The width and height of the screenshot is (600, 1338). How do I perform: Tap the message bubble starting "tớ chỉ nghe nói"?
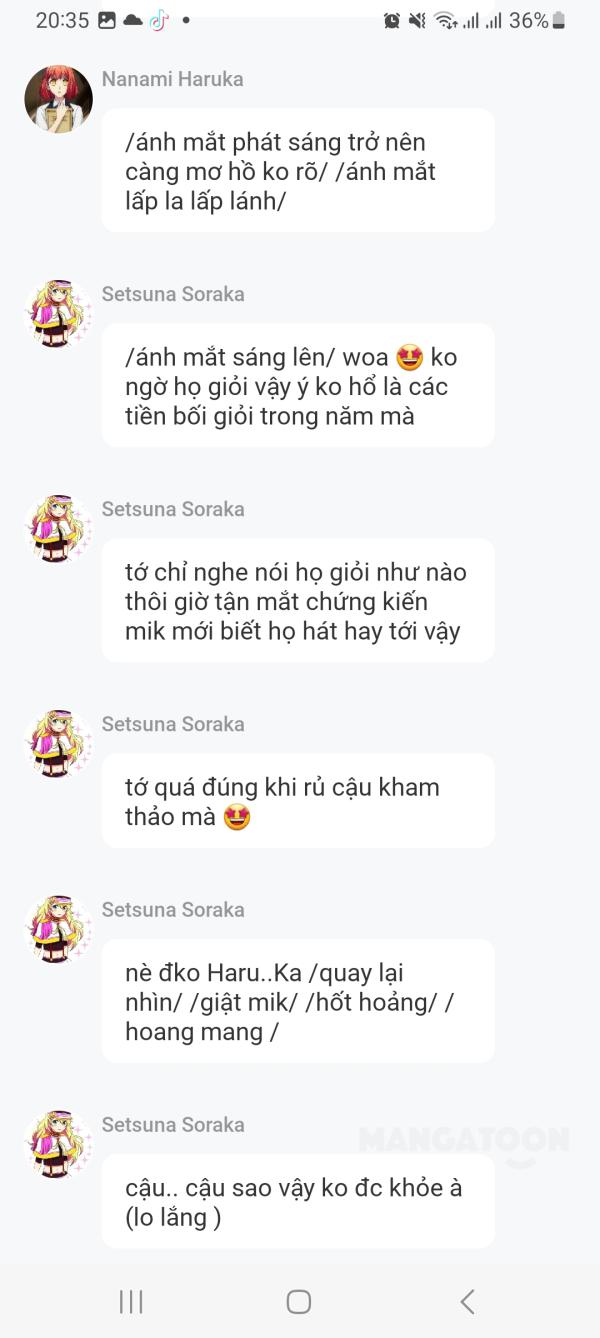pos(298,601)
